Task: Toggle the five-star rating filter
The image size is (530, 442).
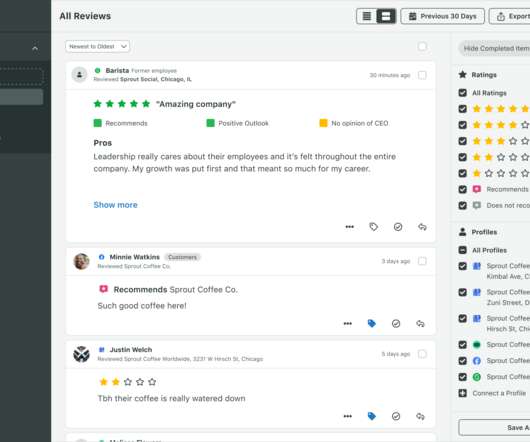Action: 462,109
